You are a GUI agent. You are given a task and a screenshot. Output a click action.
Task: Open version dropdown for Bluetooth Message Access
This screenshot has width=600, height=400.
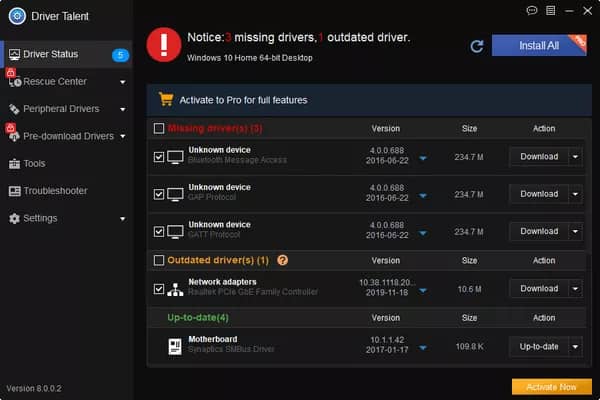(423, 158)
